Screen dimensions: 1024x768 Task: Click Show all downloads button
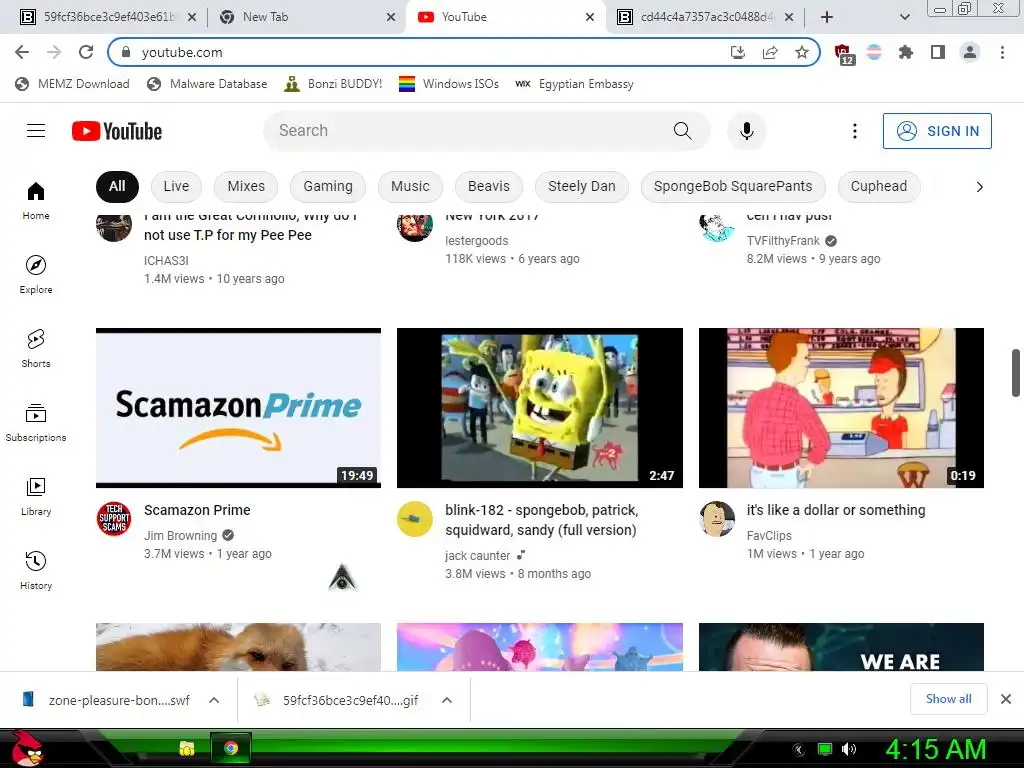[948, 699]
